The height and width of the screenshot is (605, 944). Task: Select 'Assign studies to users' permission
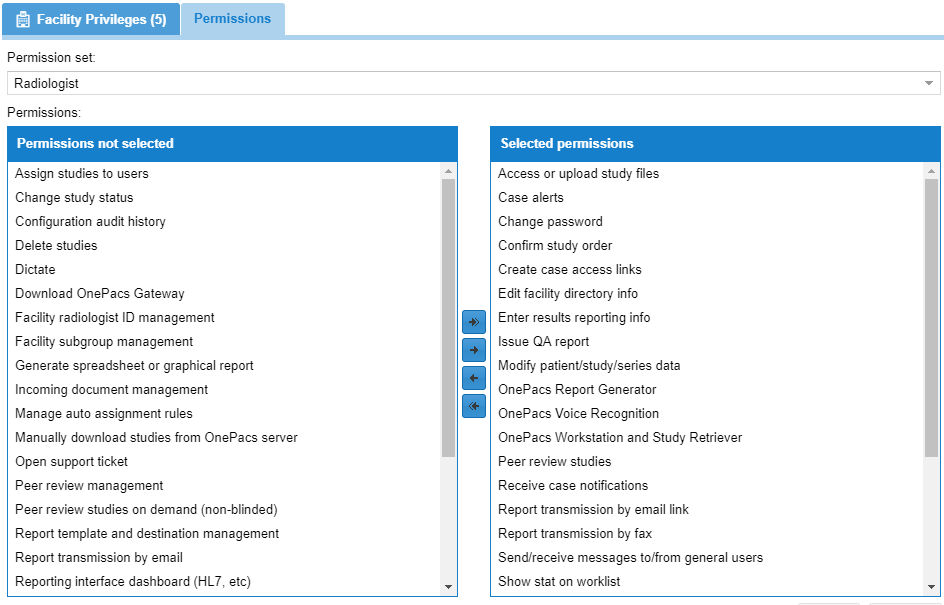point(82,173)
